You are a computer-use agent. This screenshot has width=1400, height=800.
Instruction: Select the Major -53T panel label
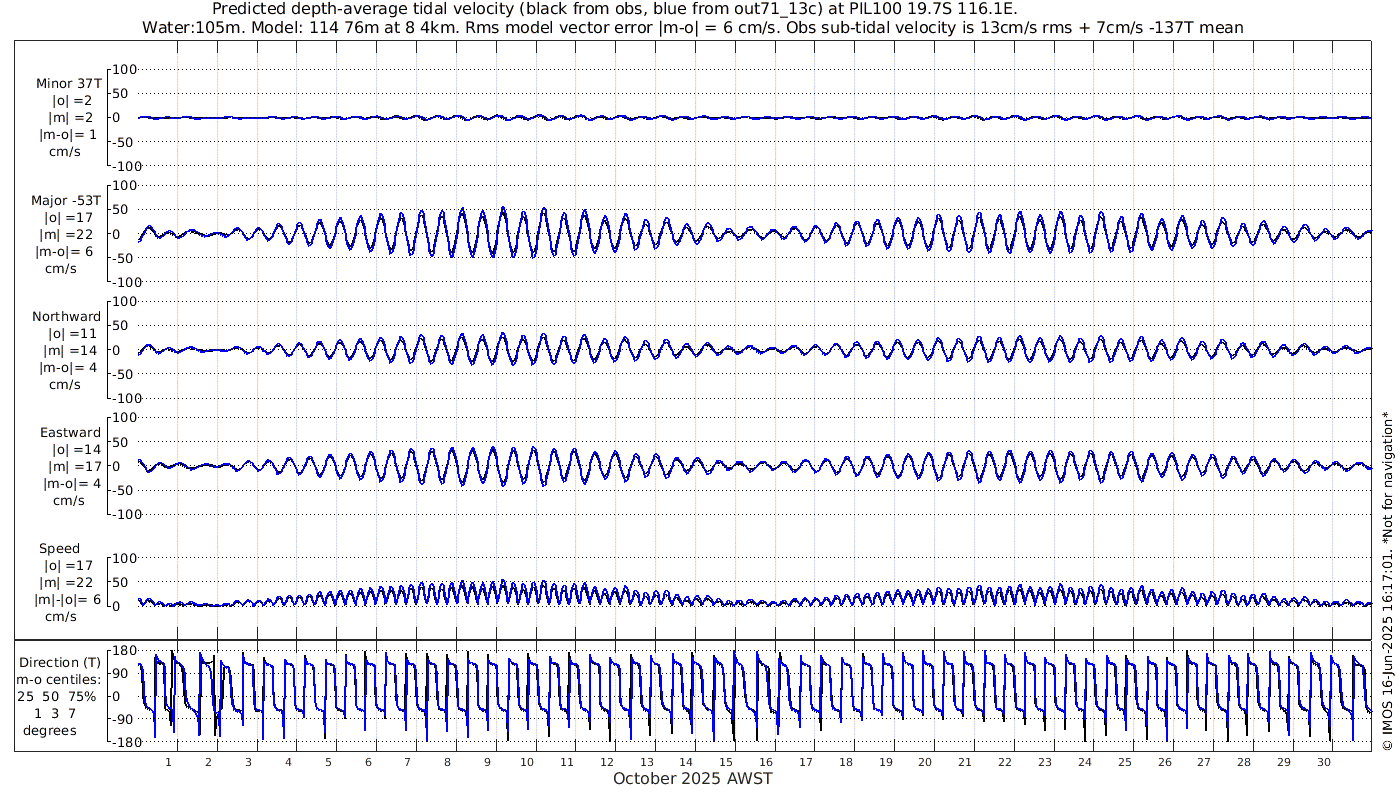(x=66, y=201)
